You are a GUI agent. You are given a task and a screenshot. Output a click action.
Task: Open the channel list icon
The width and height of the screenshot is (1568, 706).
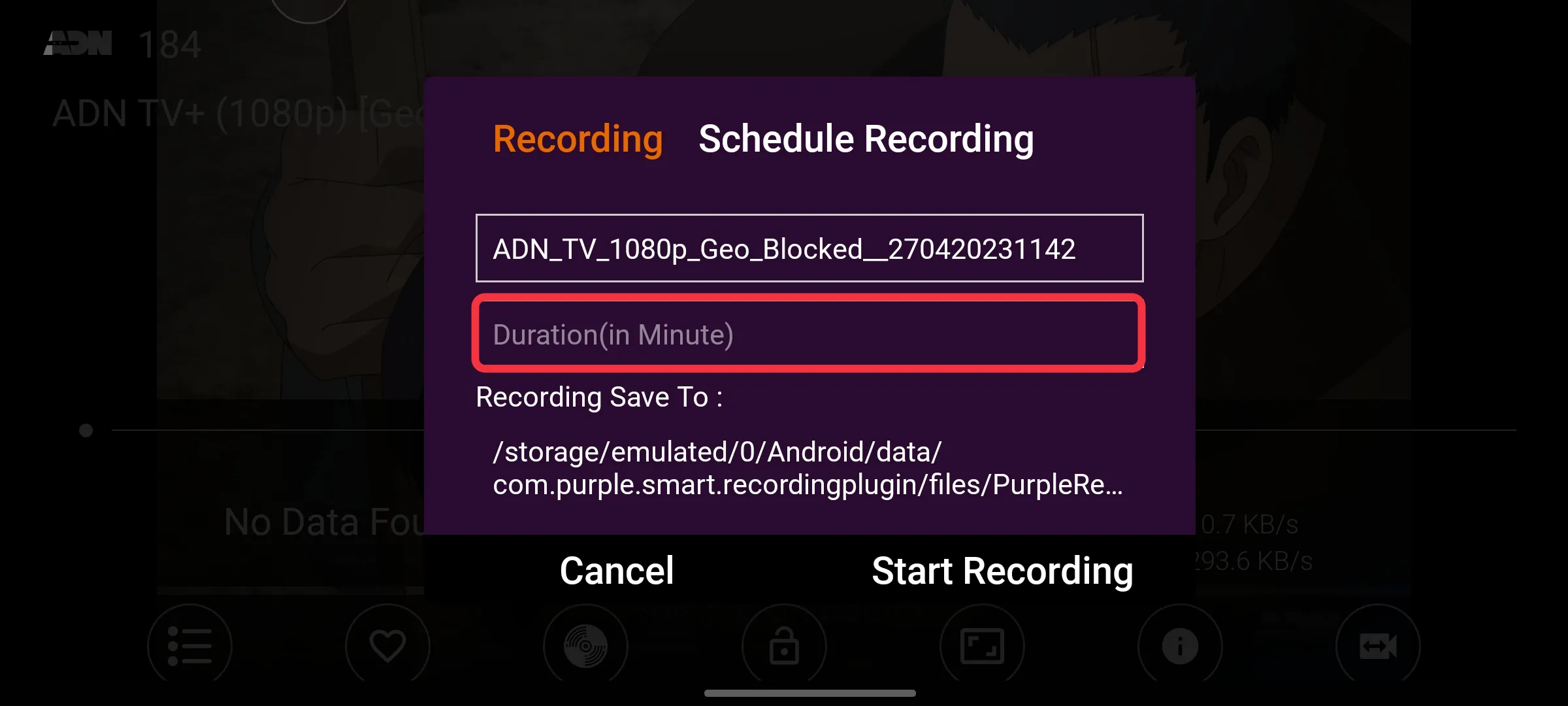tap(189, 646)
